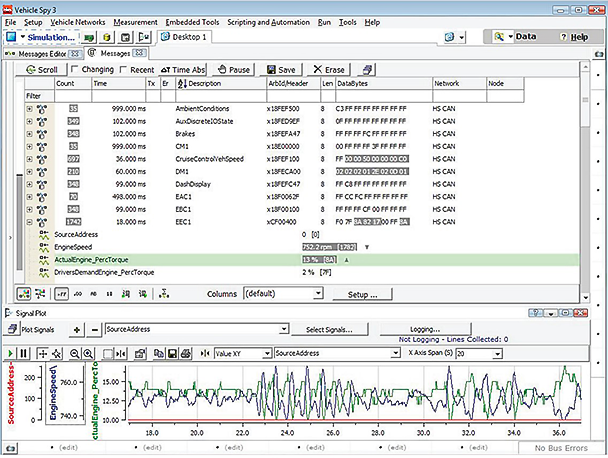The image size is (608, 458).
Task: Click the second colored view icon in Messages footer
Action: [x=40, y=294]
